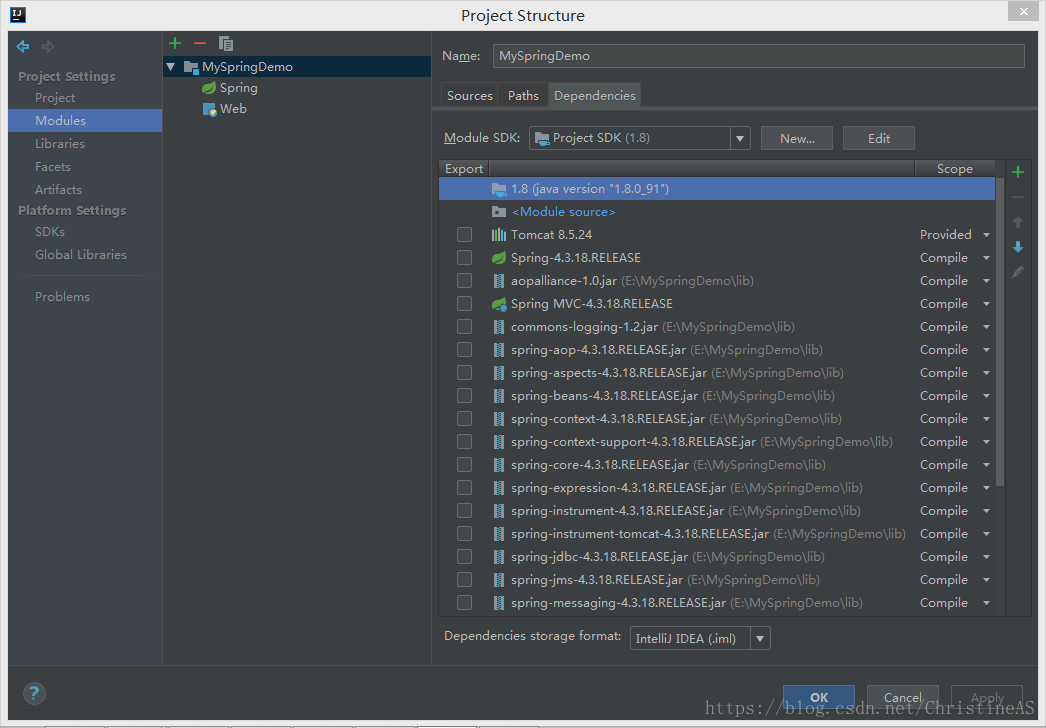
Task: Open Libraries in Project Settings
Action: (60, 143)
